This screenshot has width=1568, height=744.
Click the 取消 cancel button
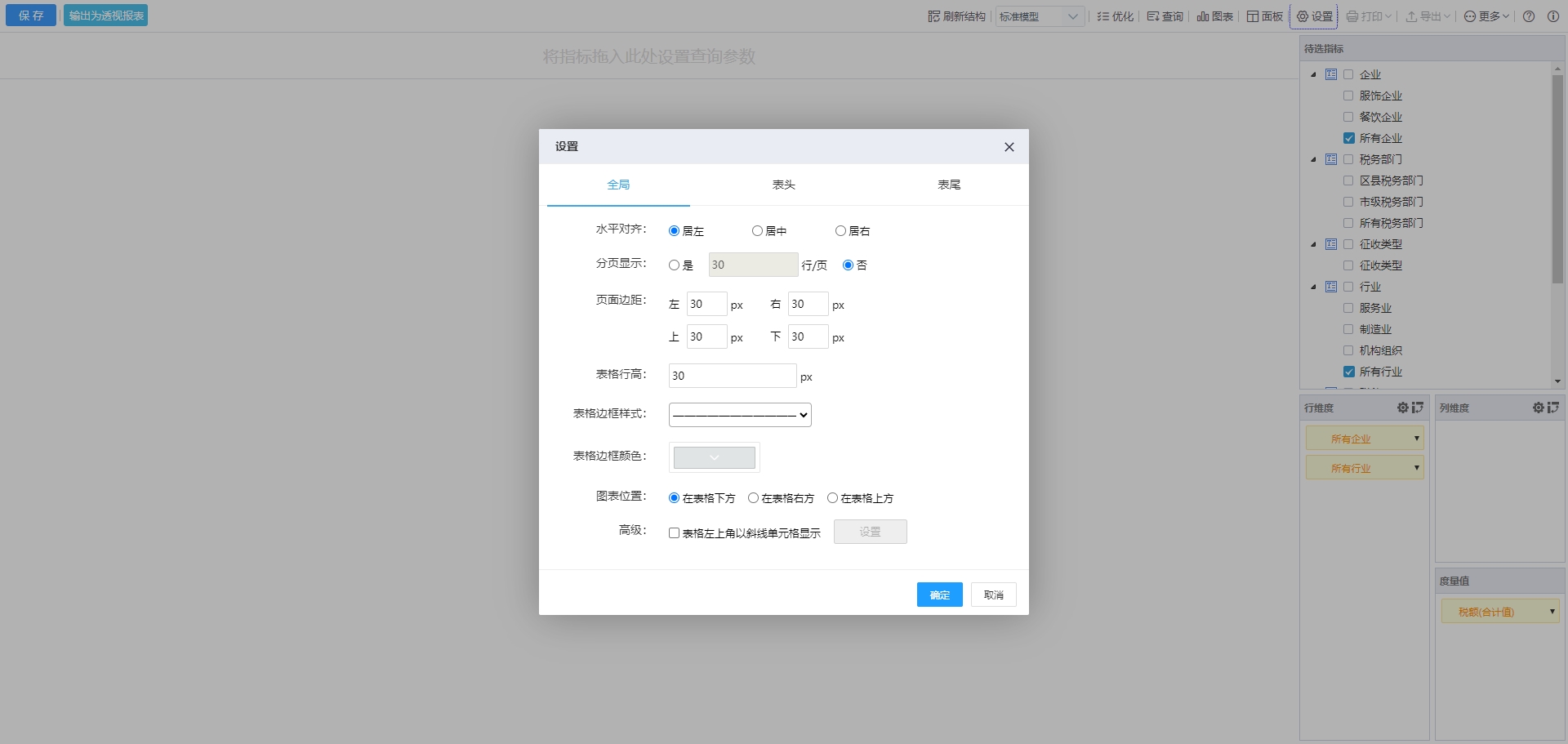click(x=993, y=595)
